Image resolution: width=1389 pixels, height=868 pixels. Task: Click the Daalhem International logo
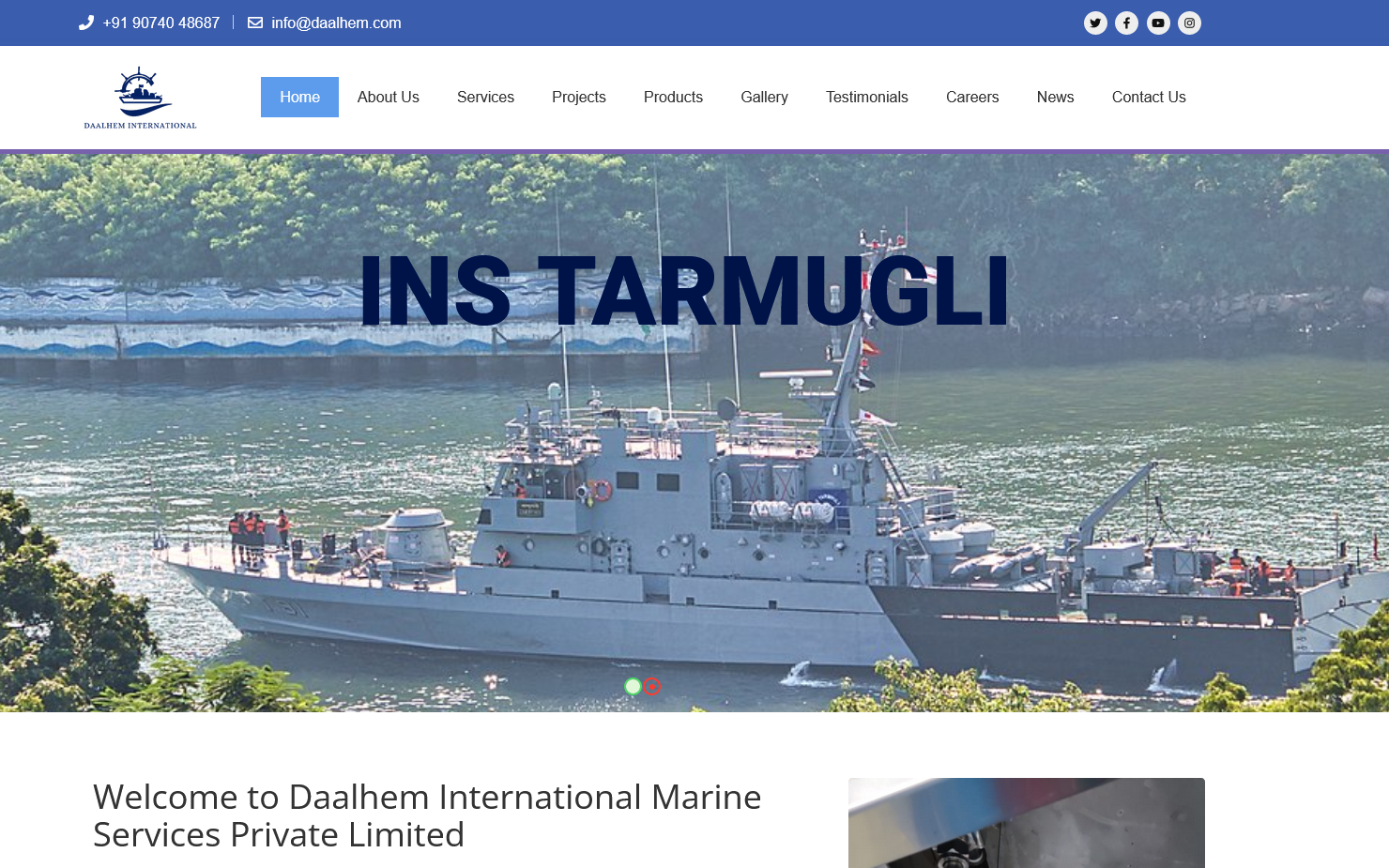point(141,98)
